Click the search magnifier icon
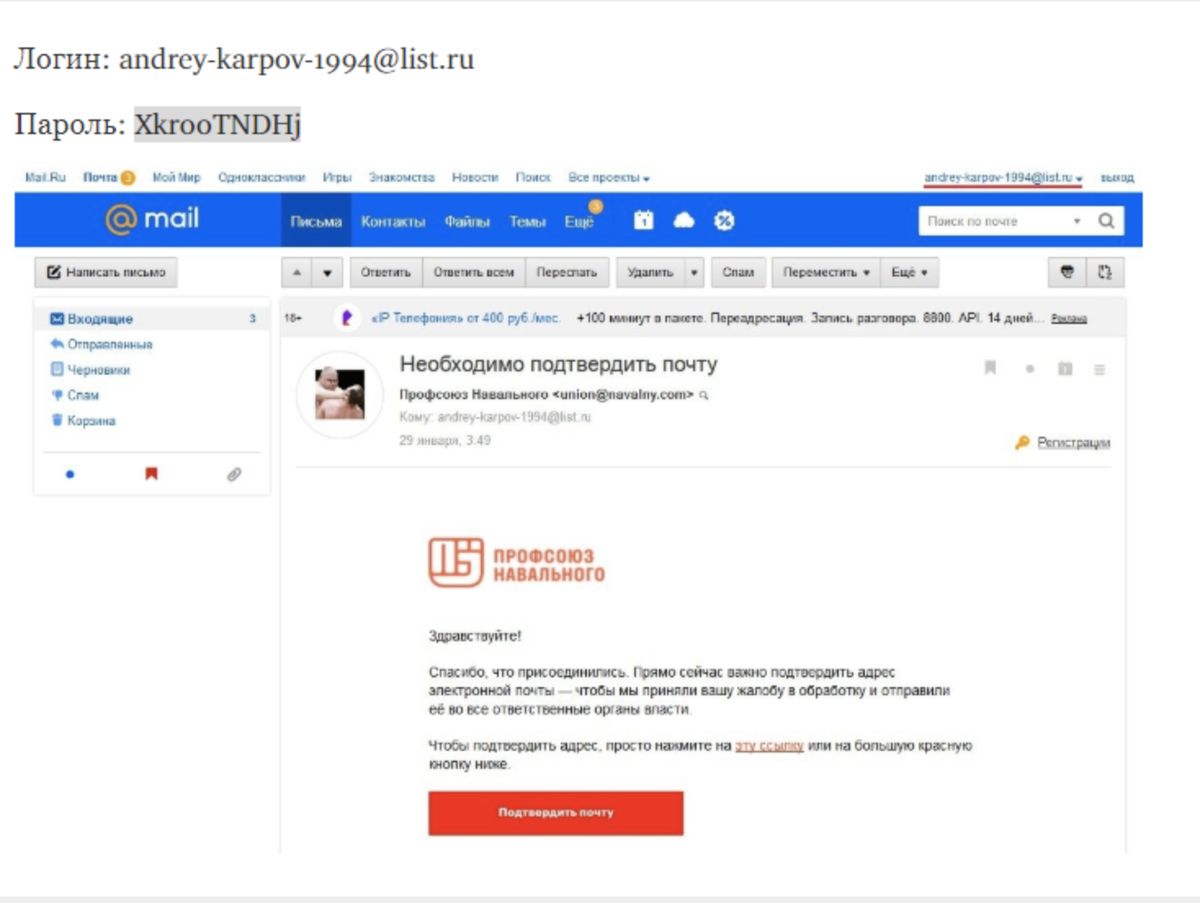Viewport: 1200px width, 903px height. (1106, 220)
